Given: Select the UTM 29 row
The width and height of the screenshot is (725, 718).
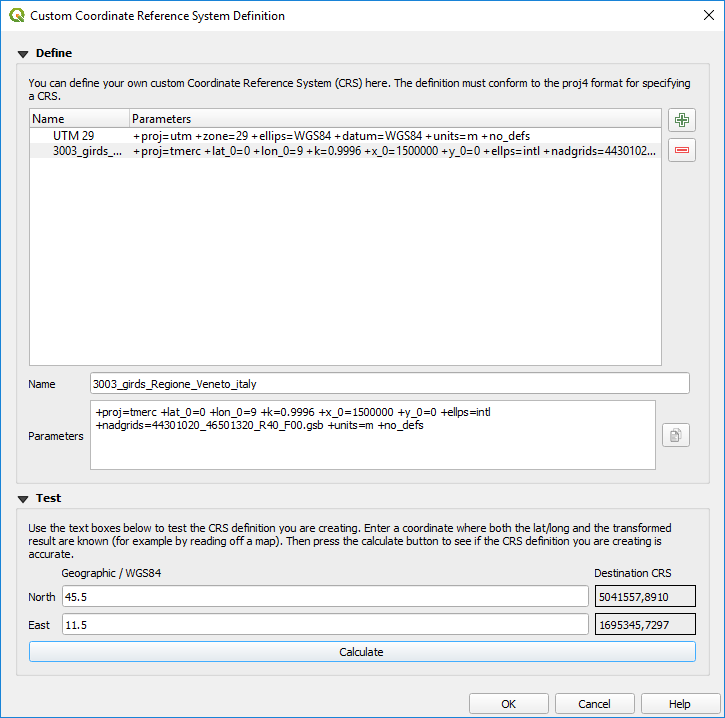Looking at the screenshot, I should click(74, 135).
